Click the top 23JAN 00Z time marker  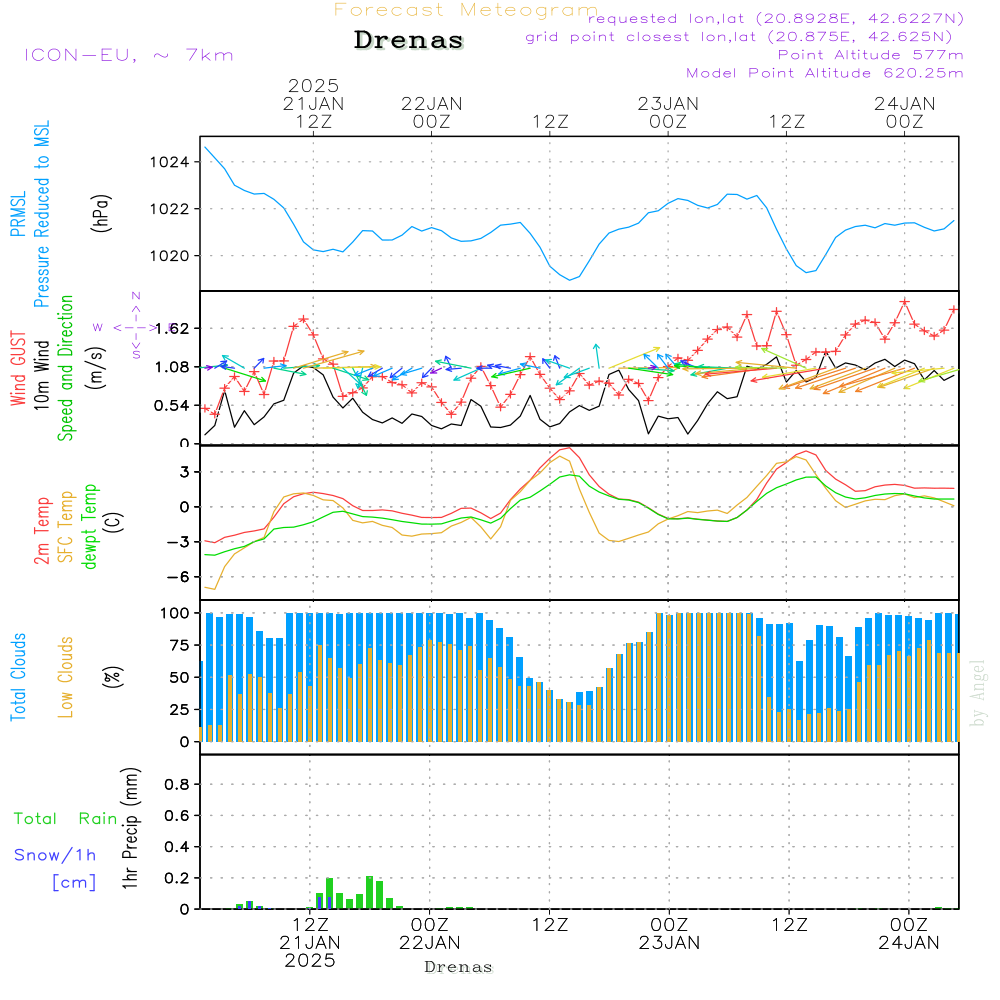668,112
